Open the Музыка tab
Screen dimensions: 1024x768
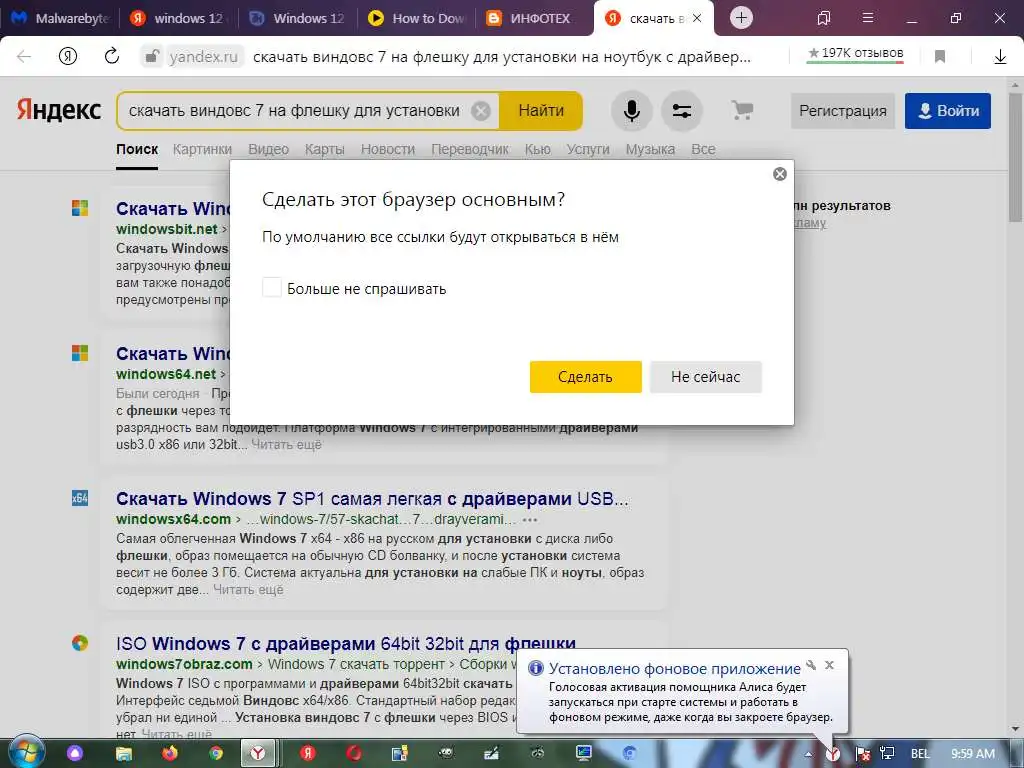[650, 149]
